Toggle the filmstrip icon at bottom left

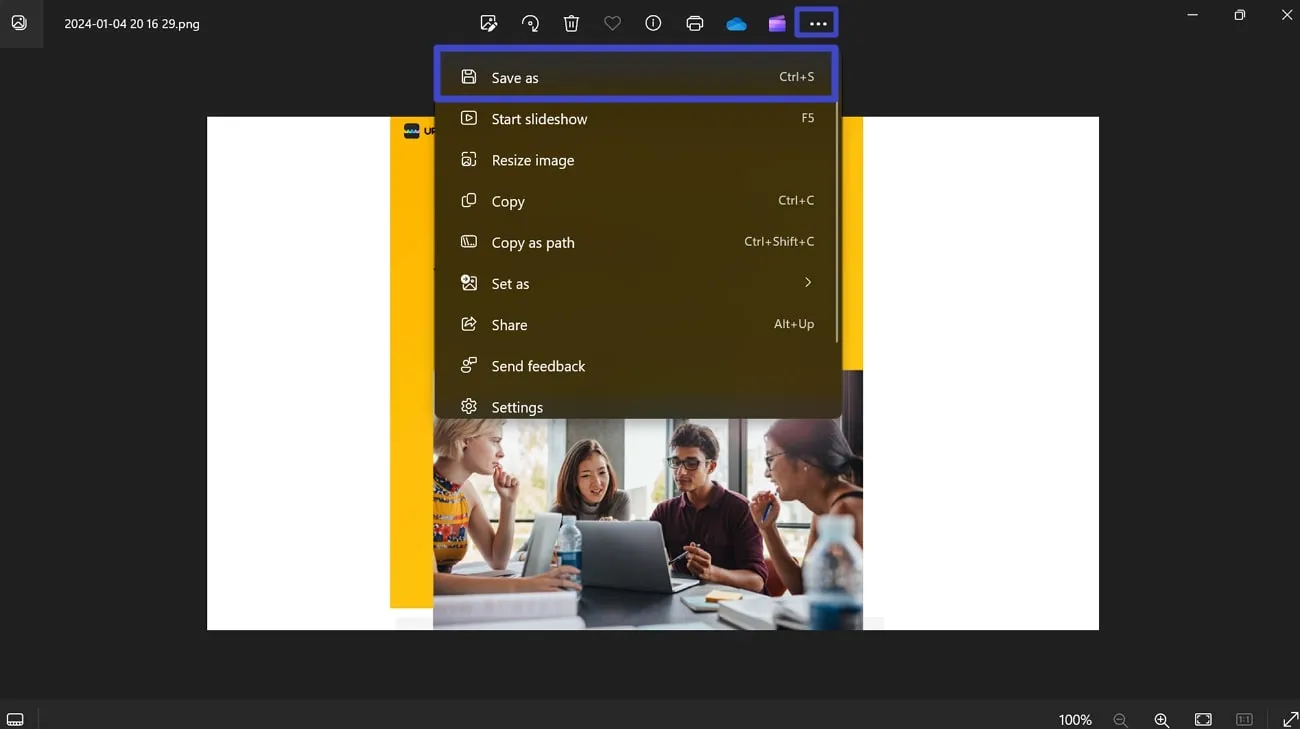click(x=16, y=719)
